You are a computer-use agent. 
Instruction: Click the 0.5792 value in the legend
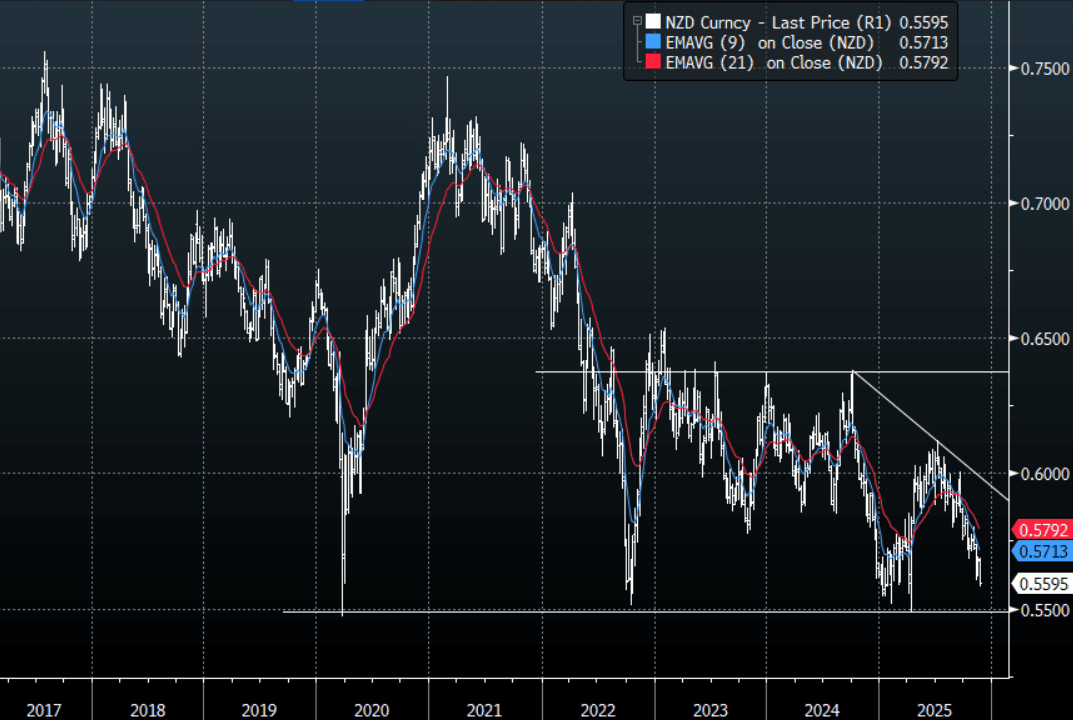923,62
